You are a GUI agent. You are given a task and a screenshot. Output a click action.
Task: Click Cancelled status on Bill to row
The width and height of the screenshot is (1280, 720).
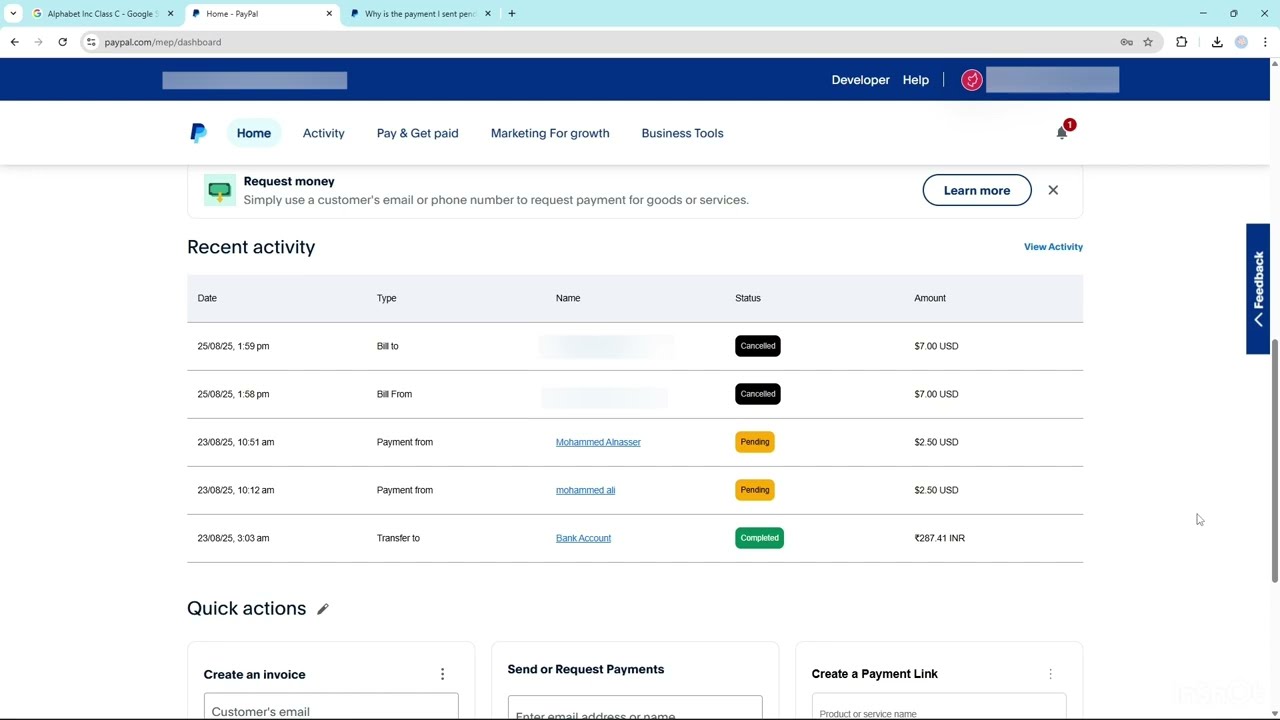pos(758,346)
